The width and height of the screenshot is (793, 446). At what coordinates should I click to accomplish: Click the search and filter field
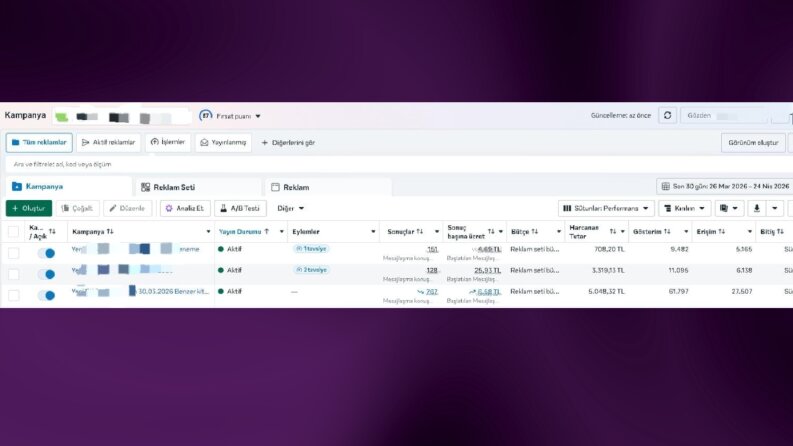point(396,164)
